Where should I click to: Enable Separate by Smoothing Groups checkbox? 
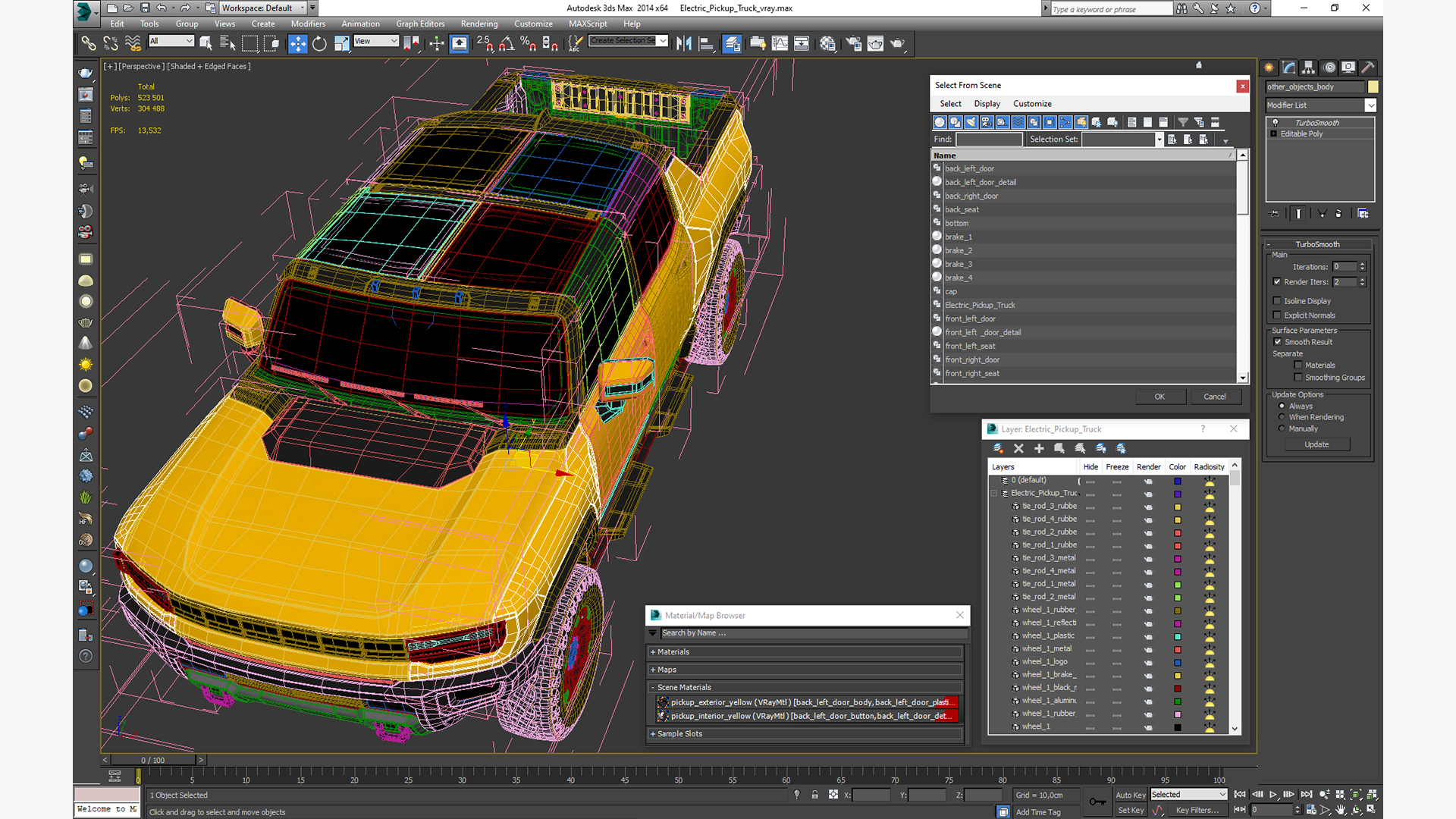1298,378
